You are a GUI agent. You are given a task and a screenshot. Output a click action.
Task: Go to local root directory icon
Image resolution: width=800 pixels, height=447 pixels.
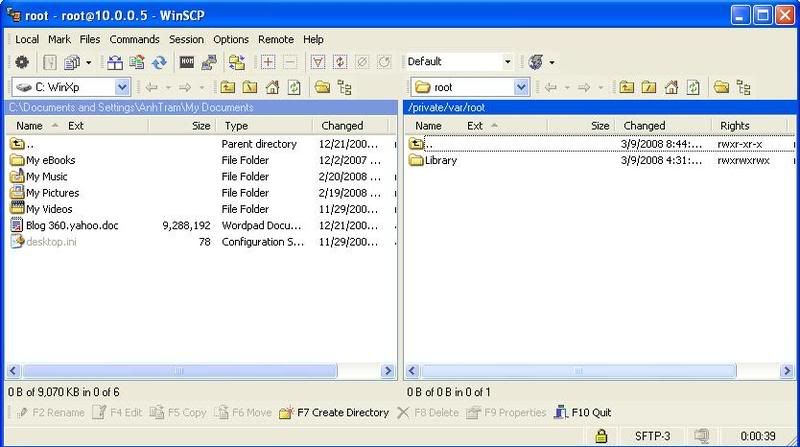(x=250, y=87)
